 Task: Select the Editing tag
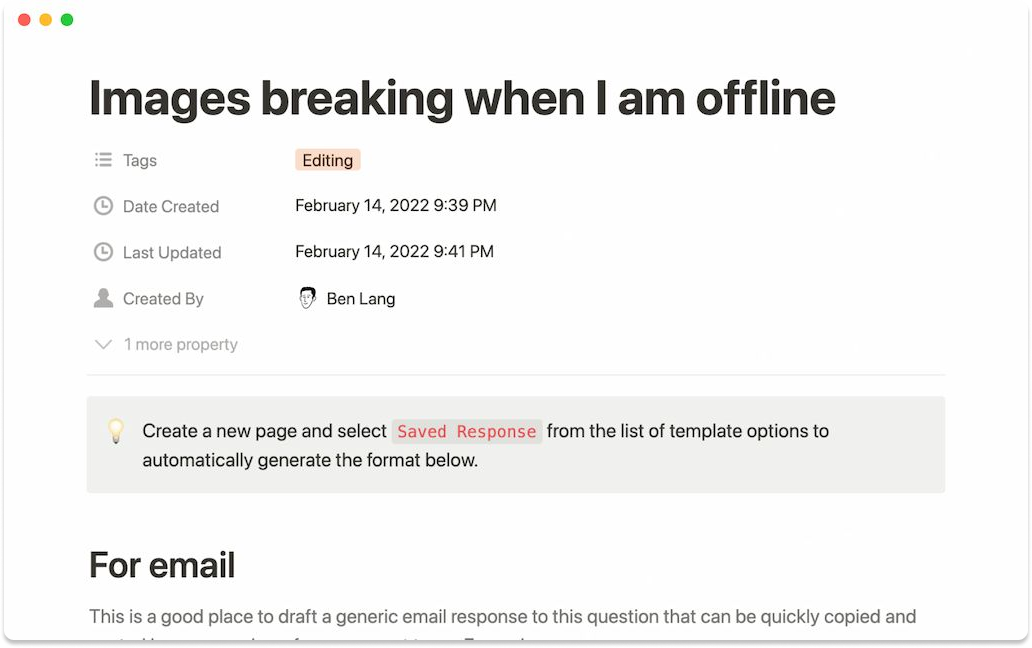point(328,160)
